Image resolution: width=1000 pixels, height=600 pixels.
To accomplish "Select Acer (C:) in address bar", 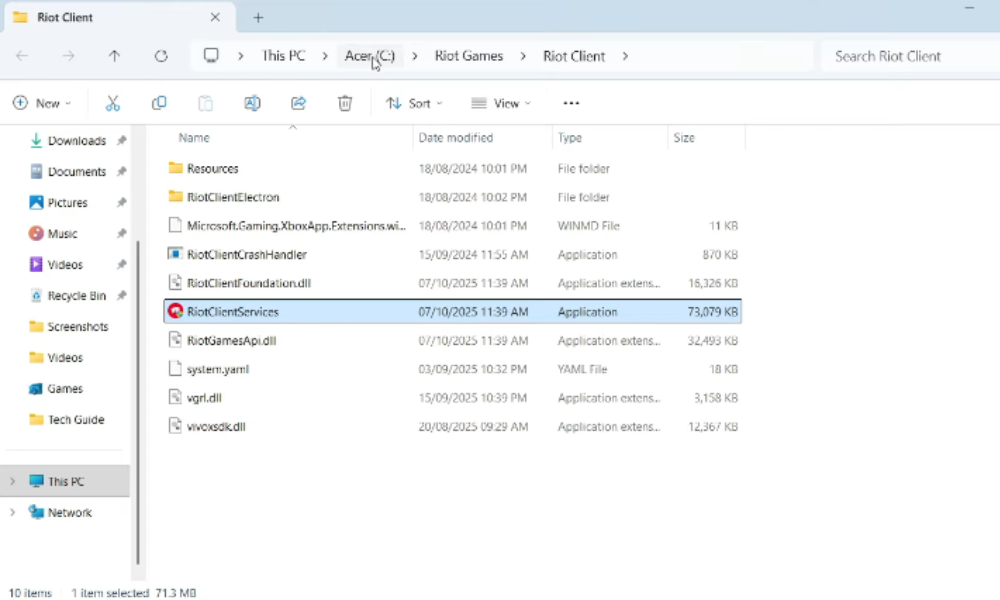I will (x=370, y=56).
